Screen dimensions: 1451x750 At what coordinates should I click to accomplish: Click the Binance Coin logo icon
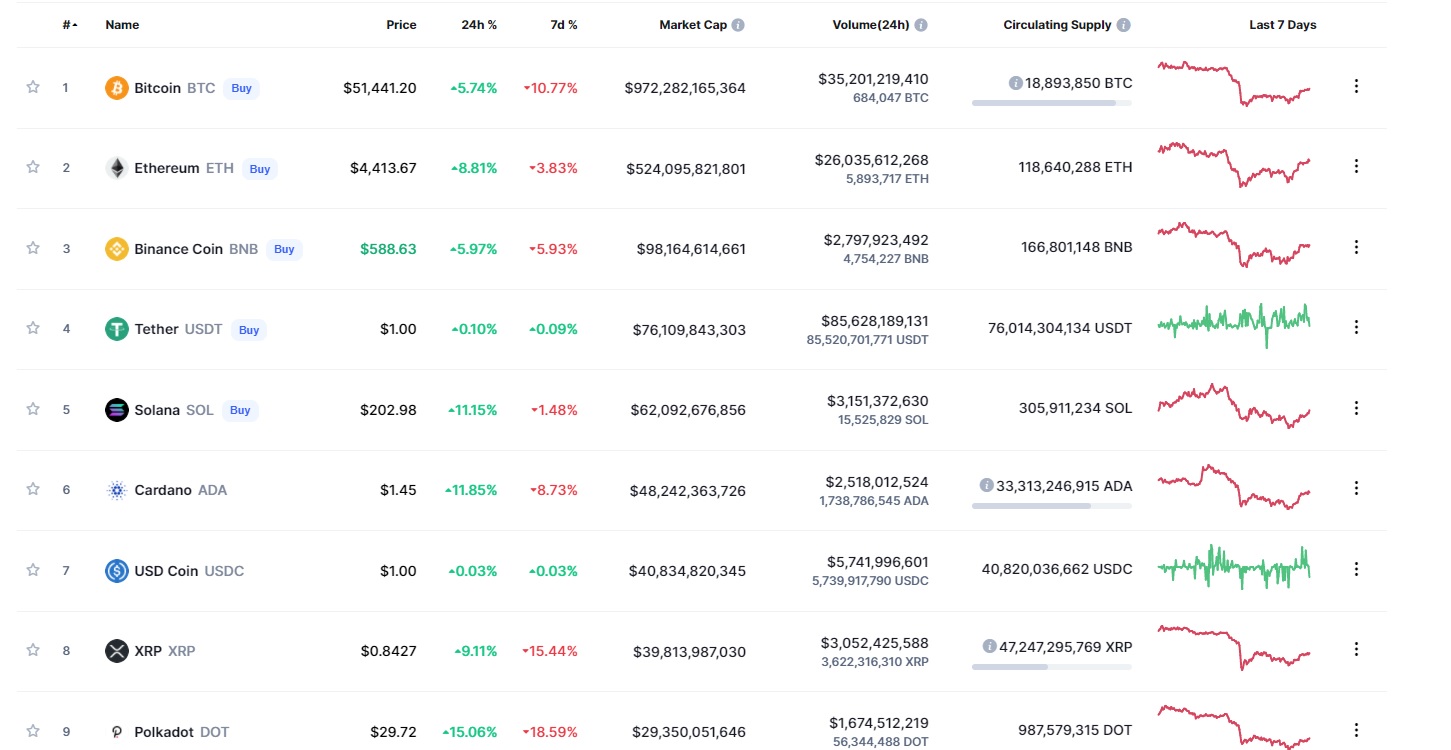click(117, 249)
